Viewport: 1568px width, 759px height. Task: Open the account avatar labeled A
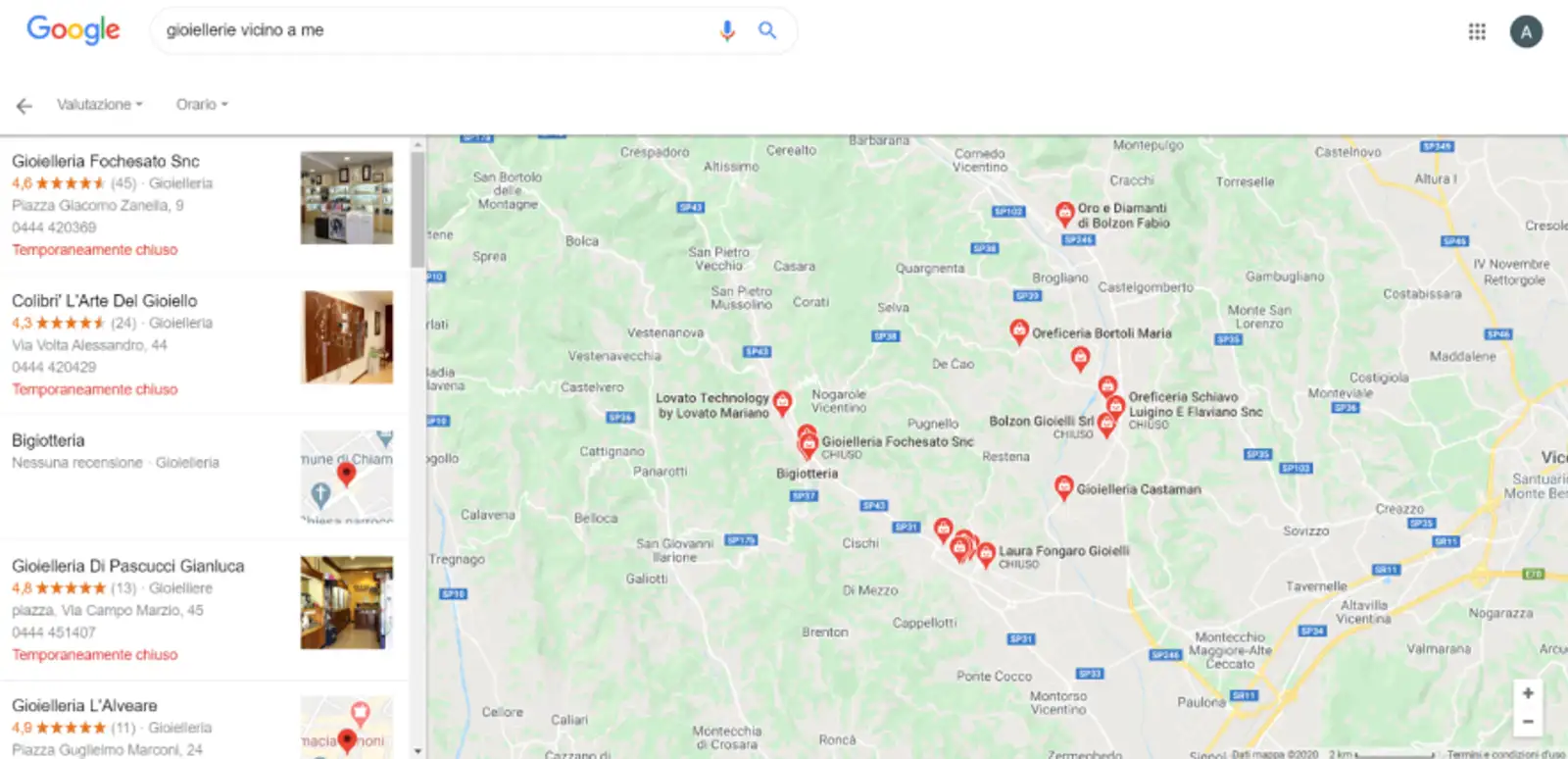tap(1526, 31)
